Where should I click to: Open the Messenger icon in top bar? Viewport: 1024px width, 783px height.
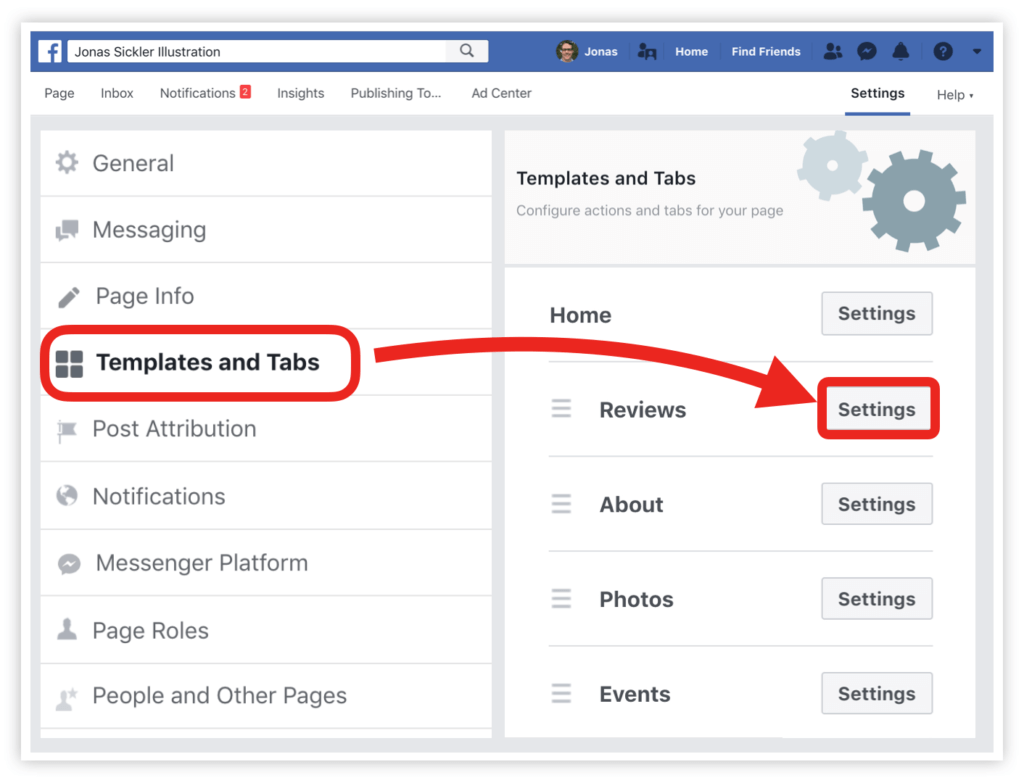coord(867,52)
